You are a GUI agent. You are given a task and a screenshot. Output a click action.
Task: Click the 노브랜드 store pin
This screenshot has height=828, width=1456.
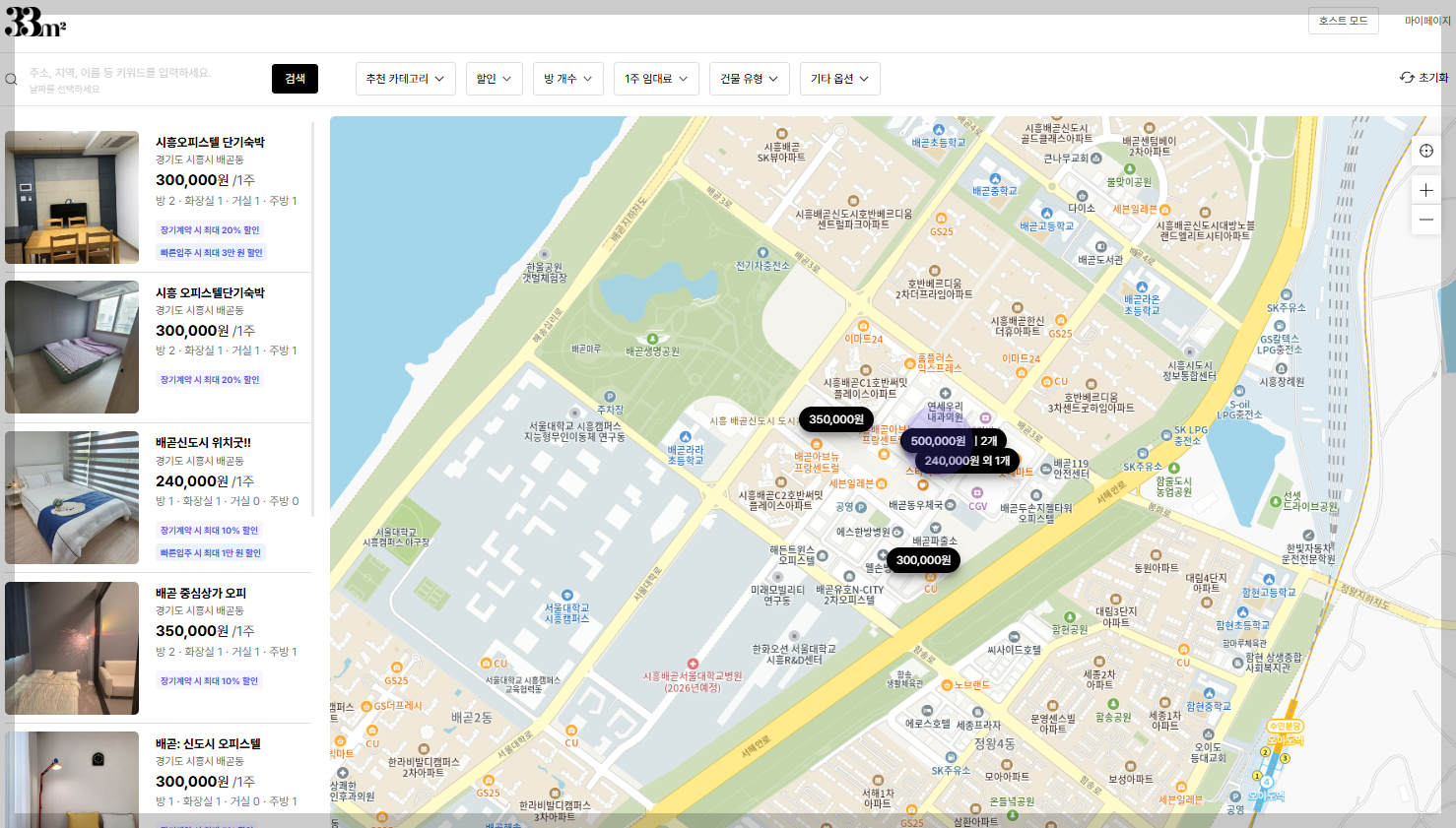pyautogui.click(x=947, y=685)
